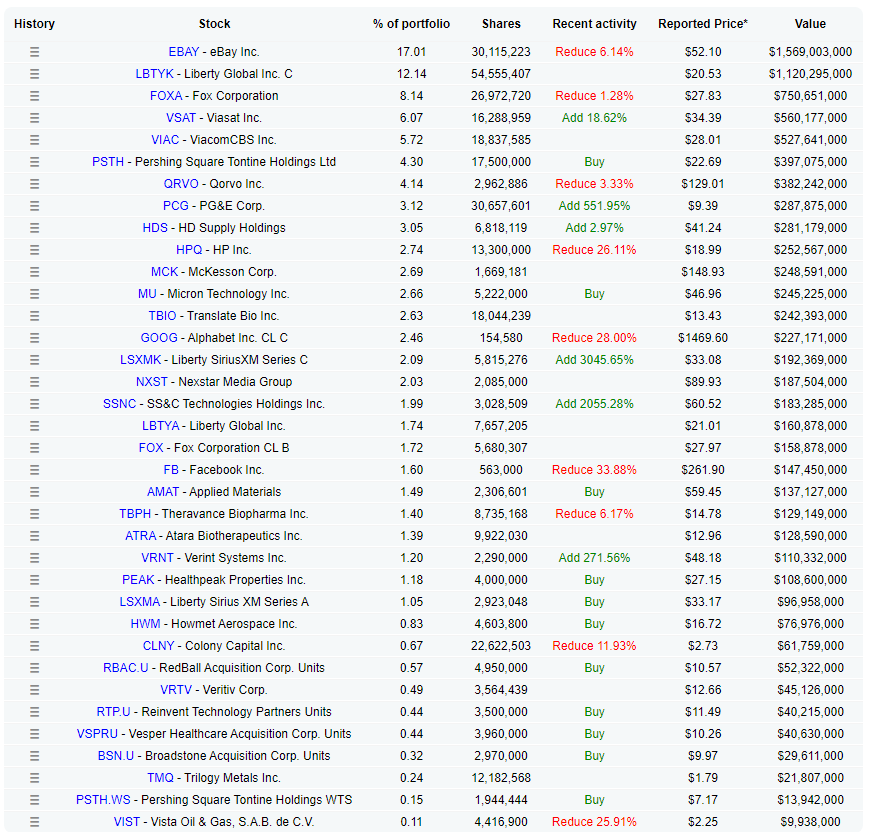Open history icon for Facebook Inc.
This screenshot has height=832, width=878.
[x=35, y=470]
